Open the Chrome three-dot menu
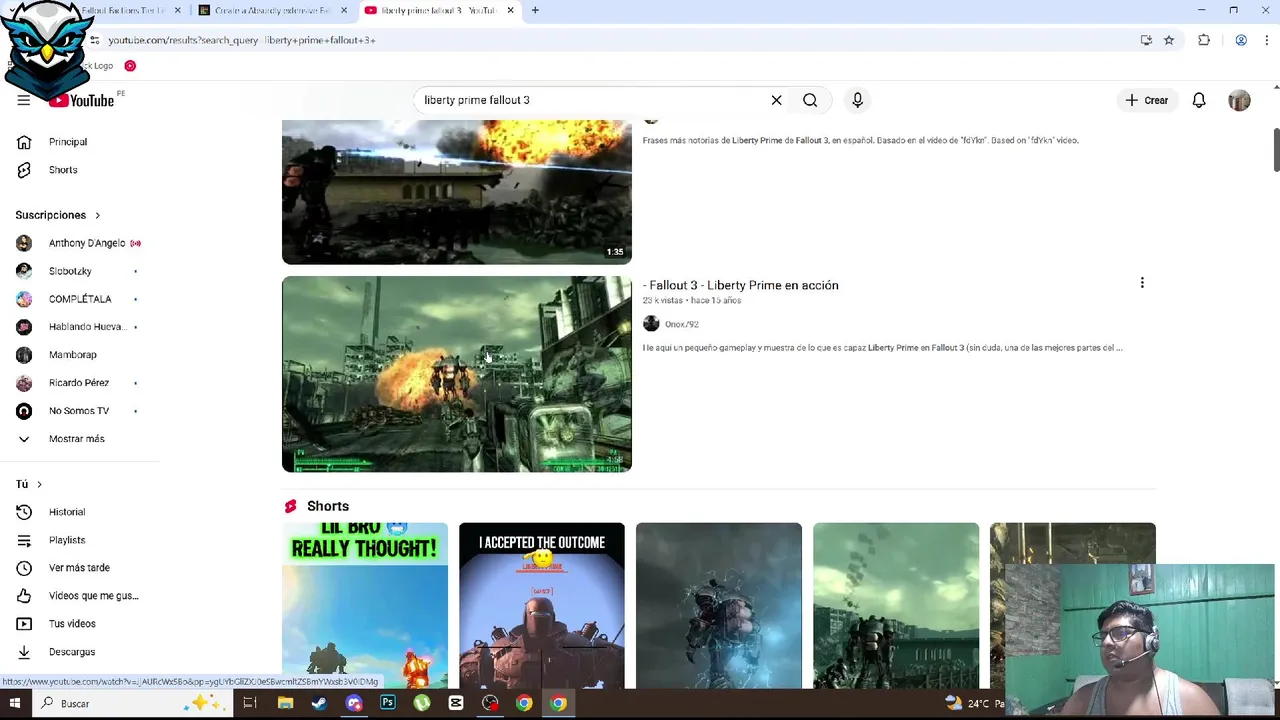1280x720 pixels. tap(1267, 40)
